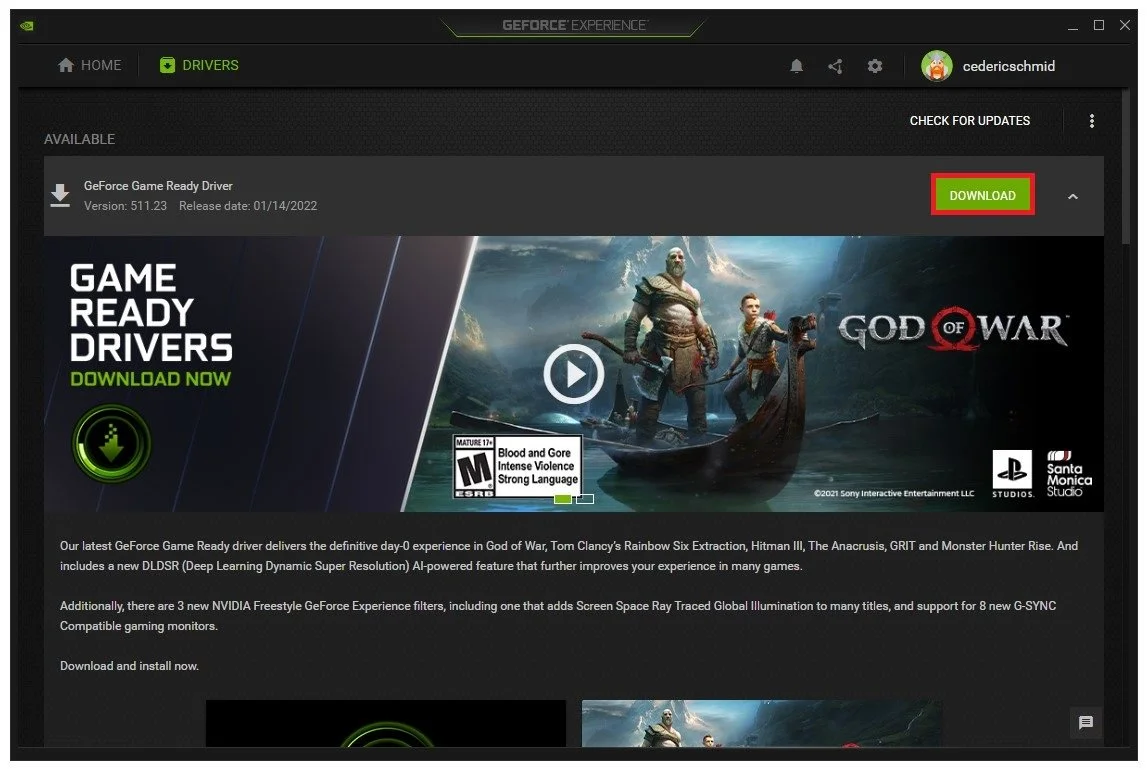
Task: Click the vertical scrollbar thumb
Action: point(1125,167)
